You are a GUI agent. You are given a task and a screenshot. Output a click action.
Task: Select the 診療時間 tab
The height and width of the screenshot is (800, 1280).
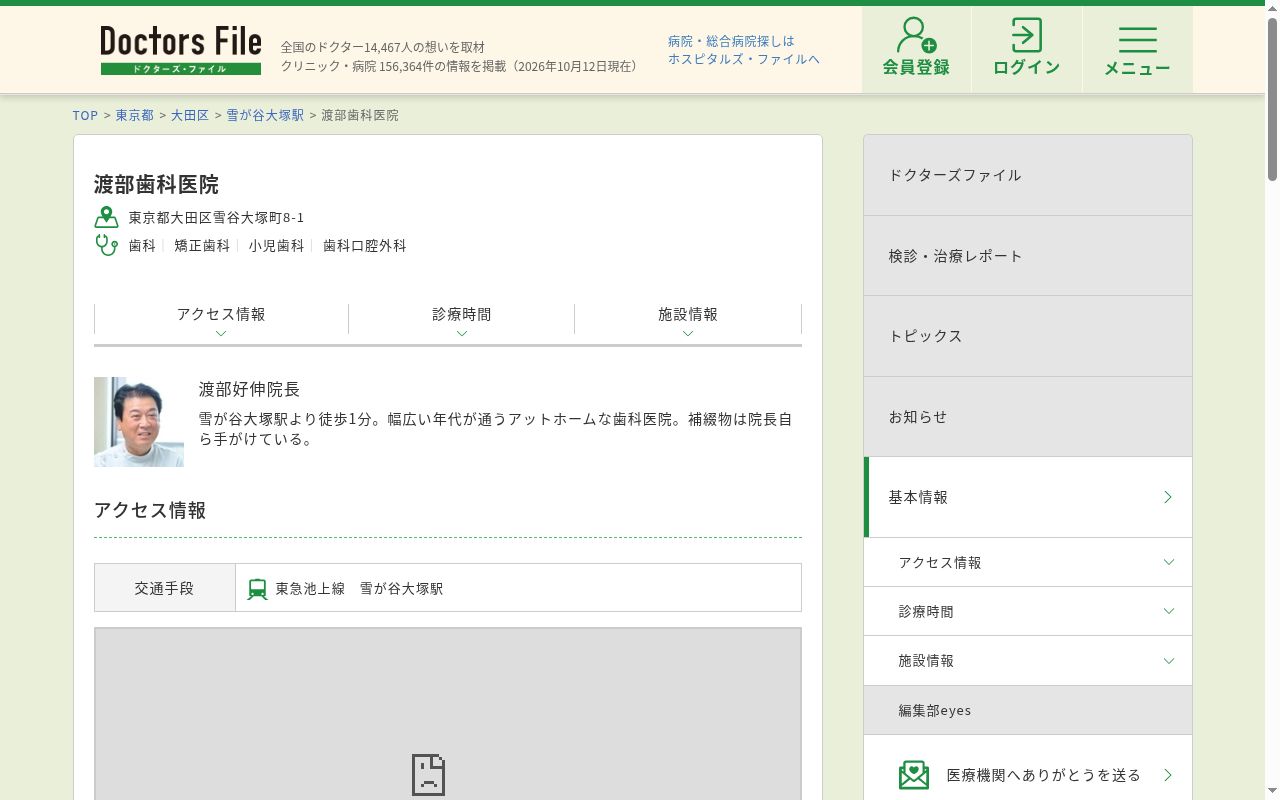(462, 319)
